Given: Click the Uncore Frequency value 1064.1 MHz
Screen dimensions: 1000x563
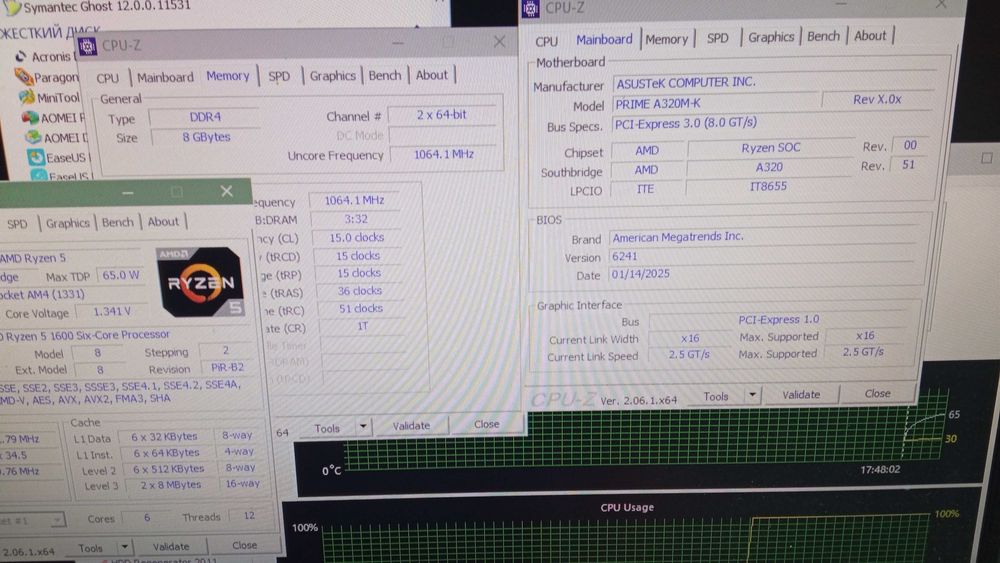Looking at the screenshot, I should [x=444, y=154].
